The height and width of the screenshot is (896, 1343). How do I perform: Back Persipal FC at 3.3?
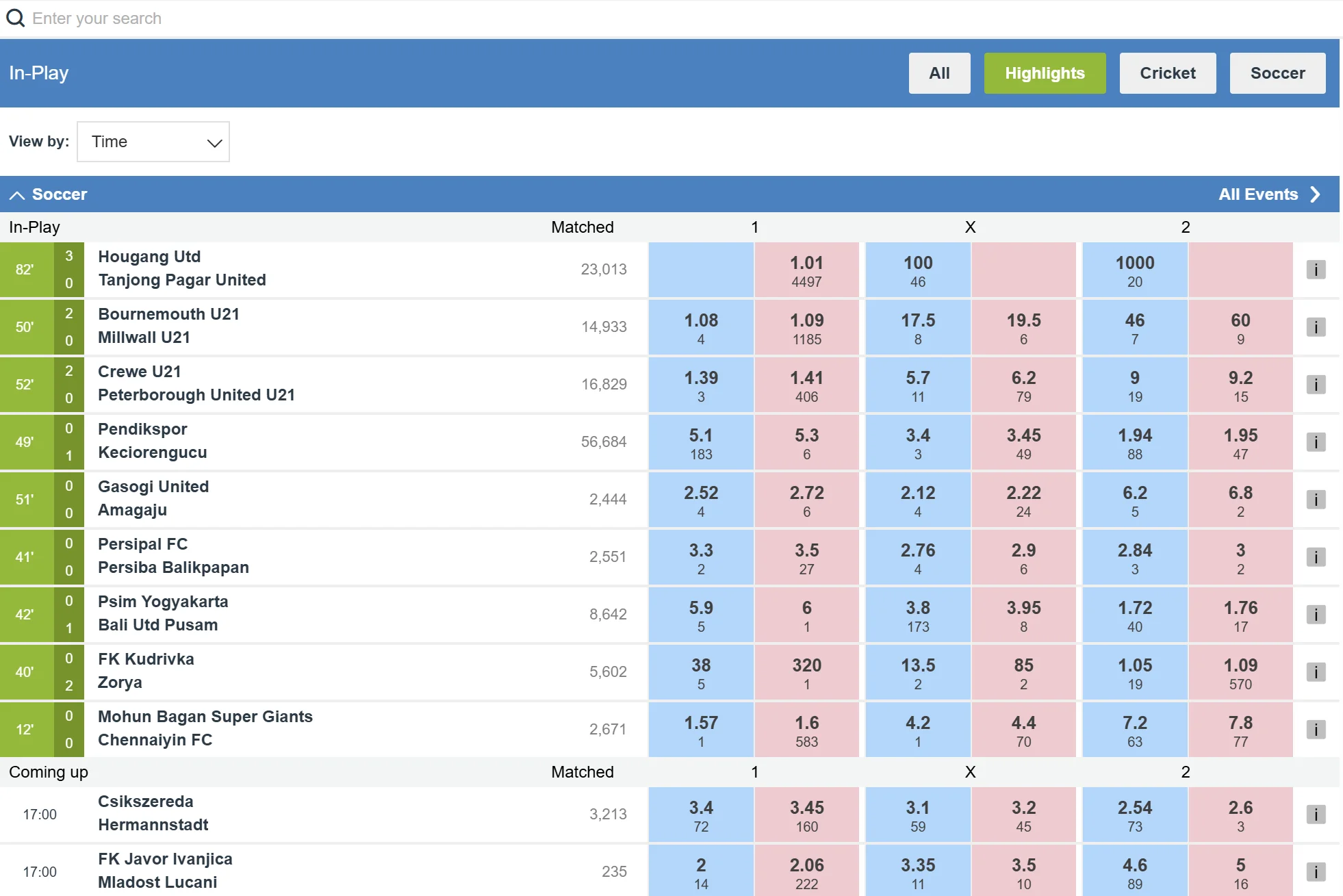tap(701, 557)
